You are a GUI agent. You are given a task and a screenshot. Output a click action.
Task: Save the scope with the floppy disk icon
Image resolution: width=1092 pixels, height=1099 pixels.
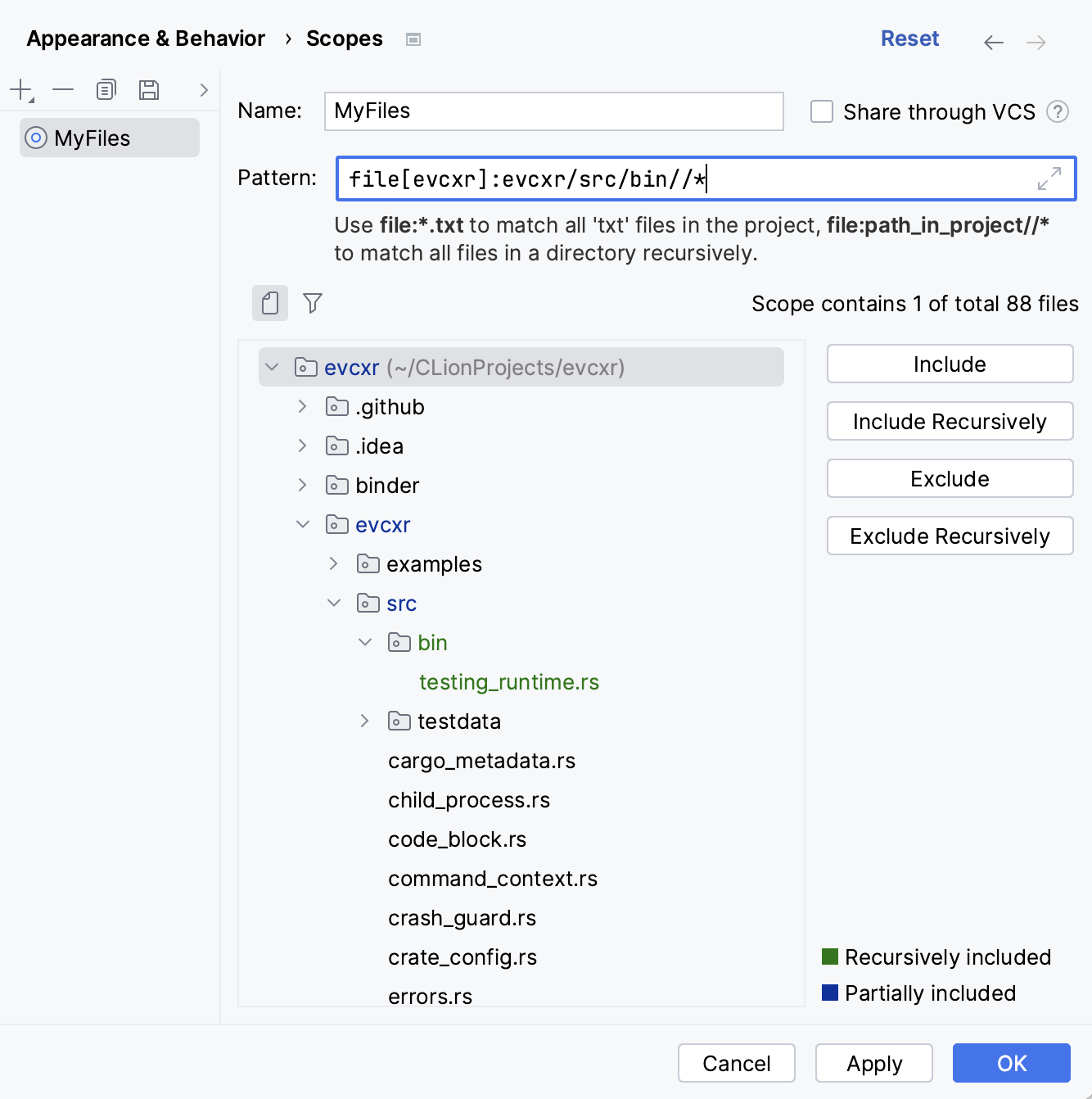[x=148, y=90]
